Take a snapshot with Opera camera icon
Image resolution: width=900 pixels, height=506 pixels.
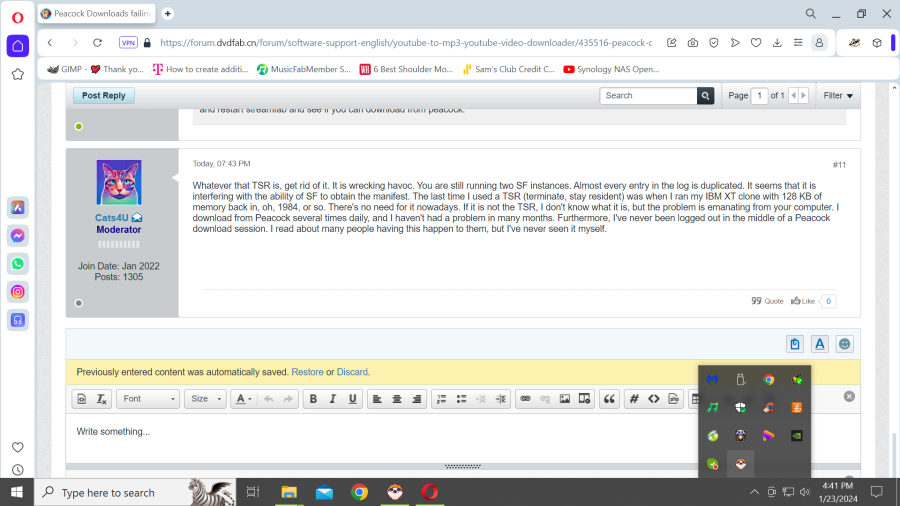click(693, 42)
